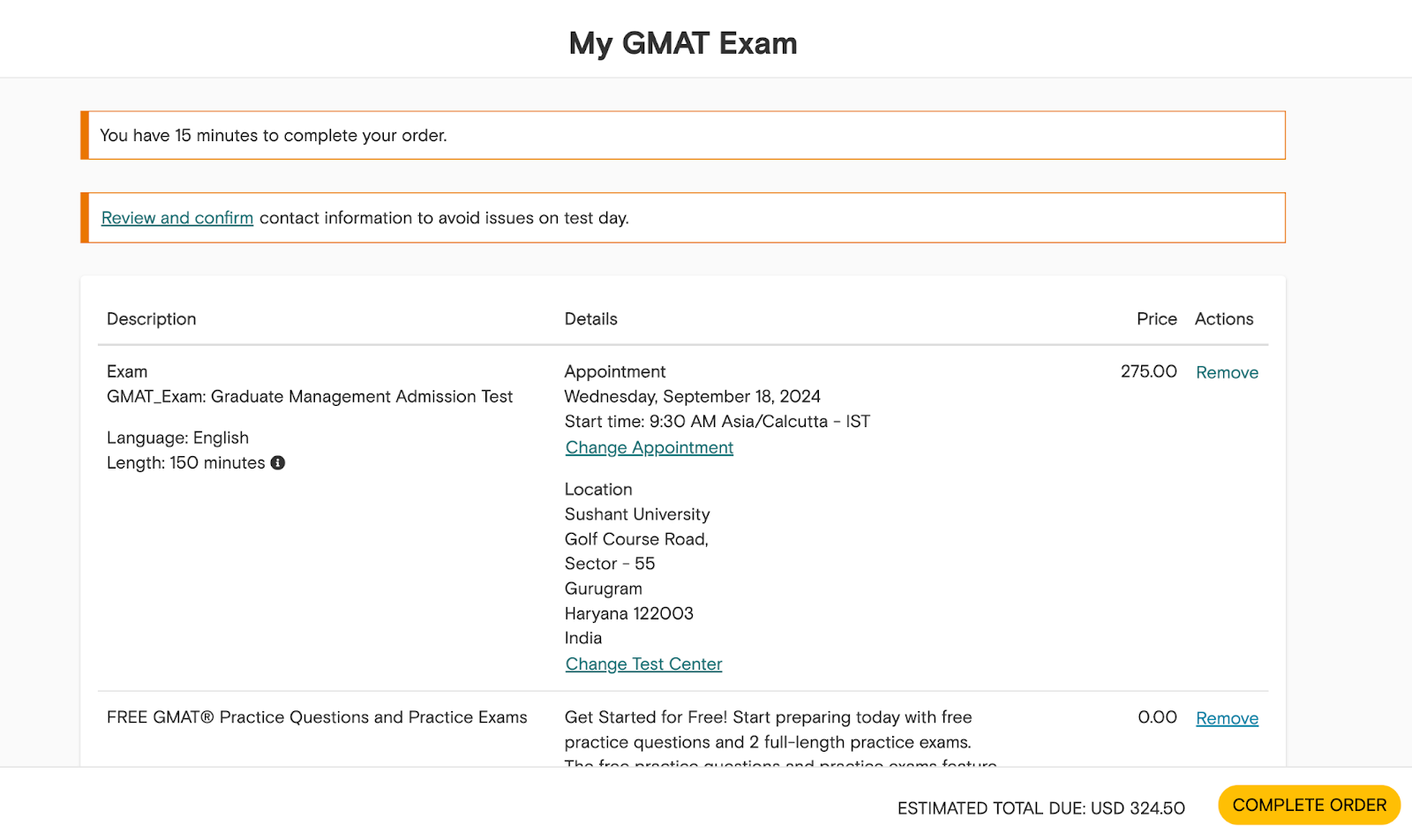Click the Description column header
Viewport: 1412px width, 840px height.
(x=152, y=319)
